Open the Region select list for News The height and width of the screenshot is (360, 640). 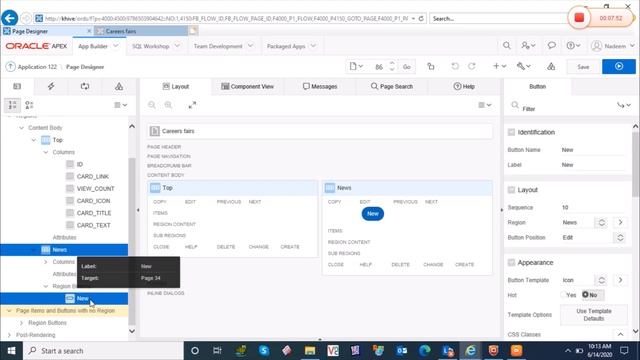tap(602, 222)
